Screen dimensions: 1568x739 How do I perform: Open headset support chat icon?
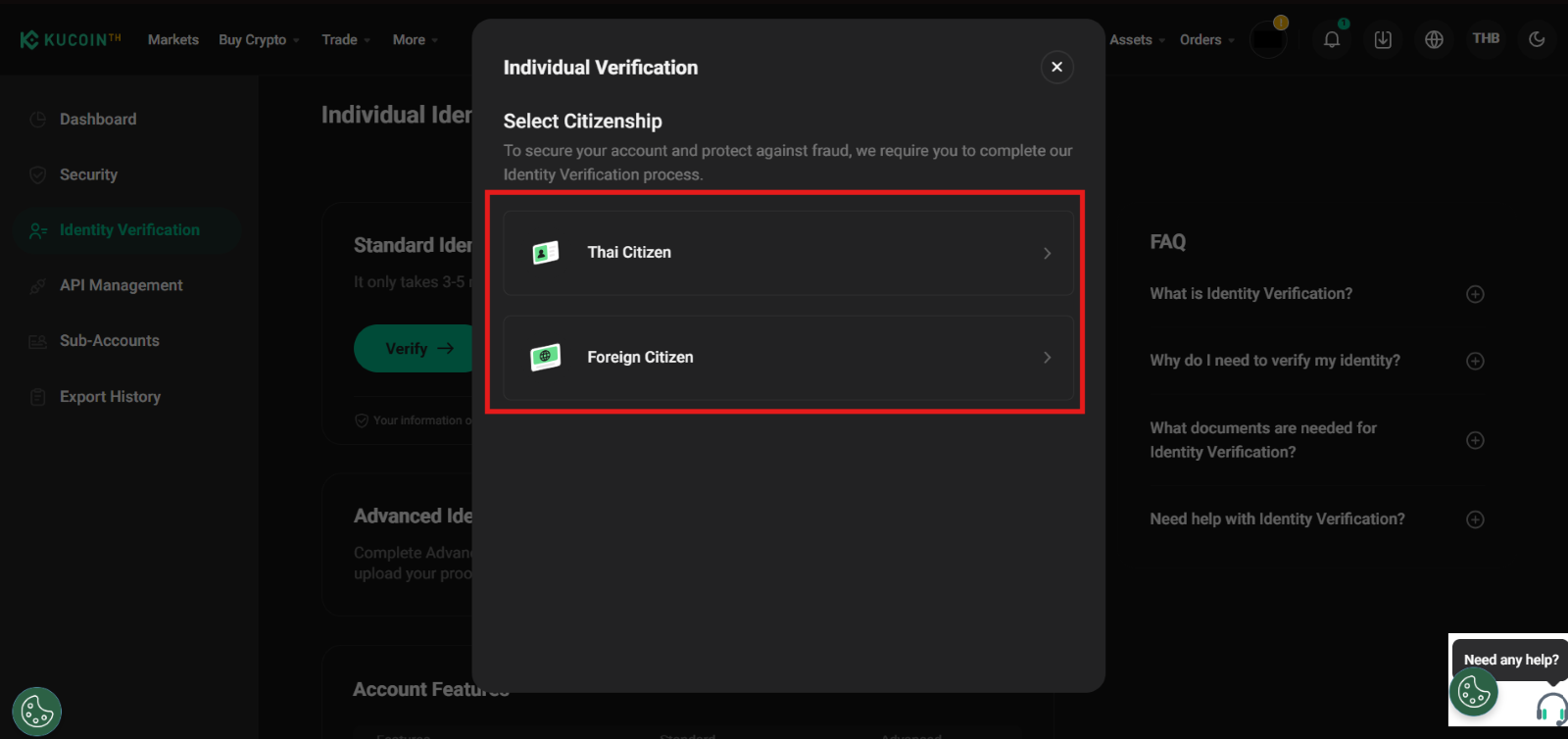pos(1550,707)
